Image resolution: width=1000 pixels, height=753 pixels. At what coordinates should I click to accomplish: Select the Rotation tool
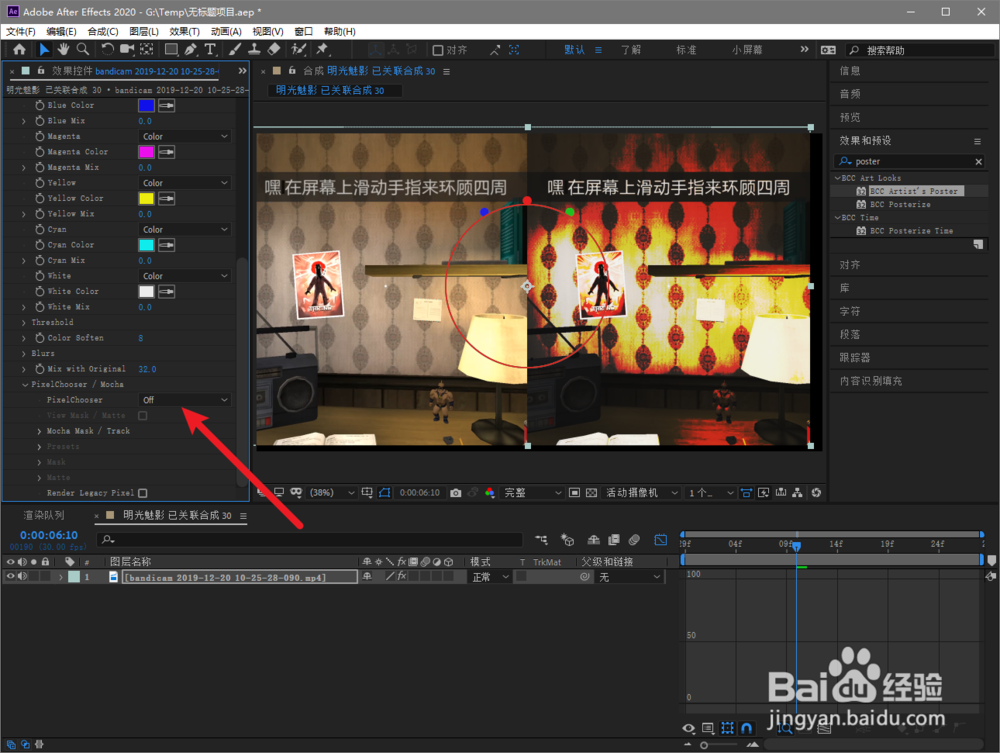[108, 50]
